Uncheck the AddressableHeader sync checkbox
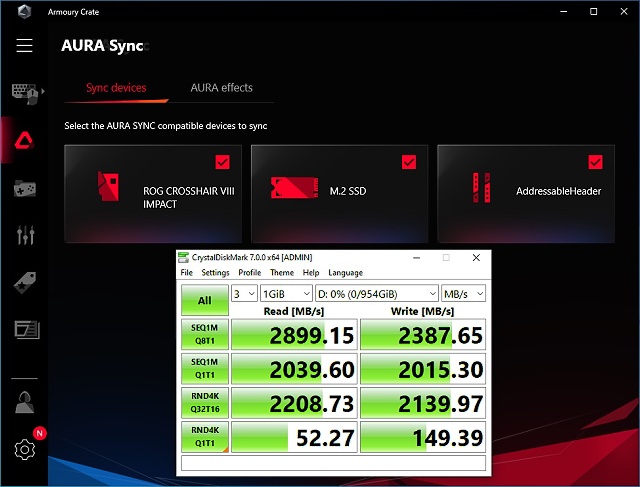Screen dimensions: 640x487 point(596,162)
